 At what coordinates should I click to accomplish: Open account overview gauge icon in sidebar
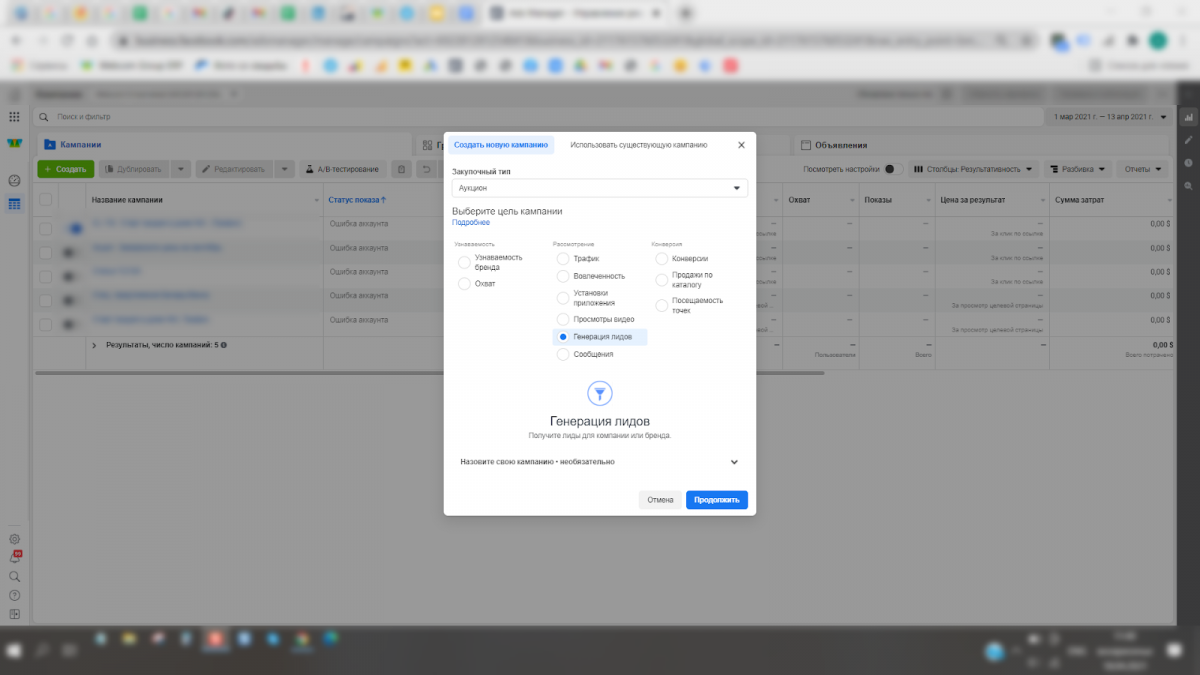[x=14, y=181]
